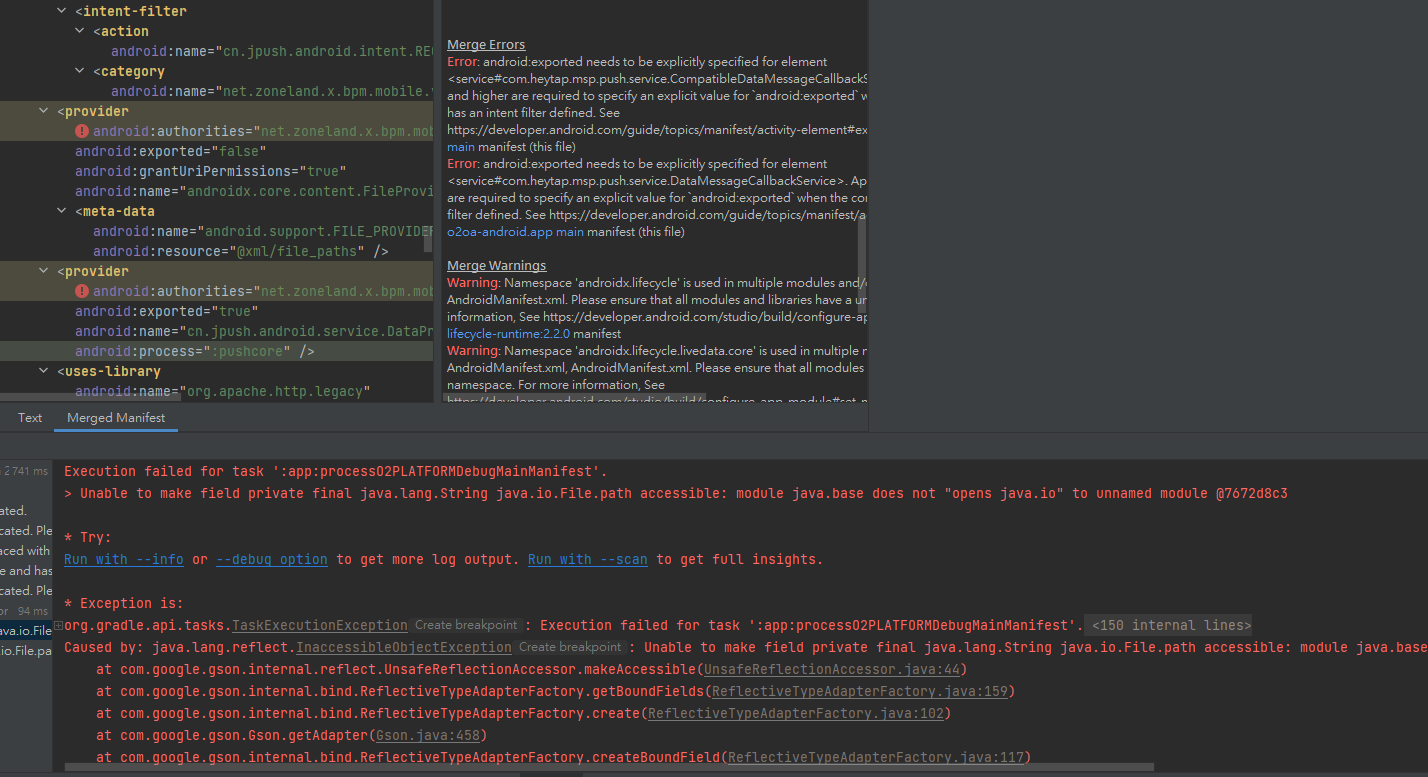The image size is (1428, 777).
Task: Click '--debug option' link
Action: (271, 560)
